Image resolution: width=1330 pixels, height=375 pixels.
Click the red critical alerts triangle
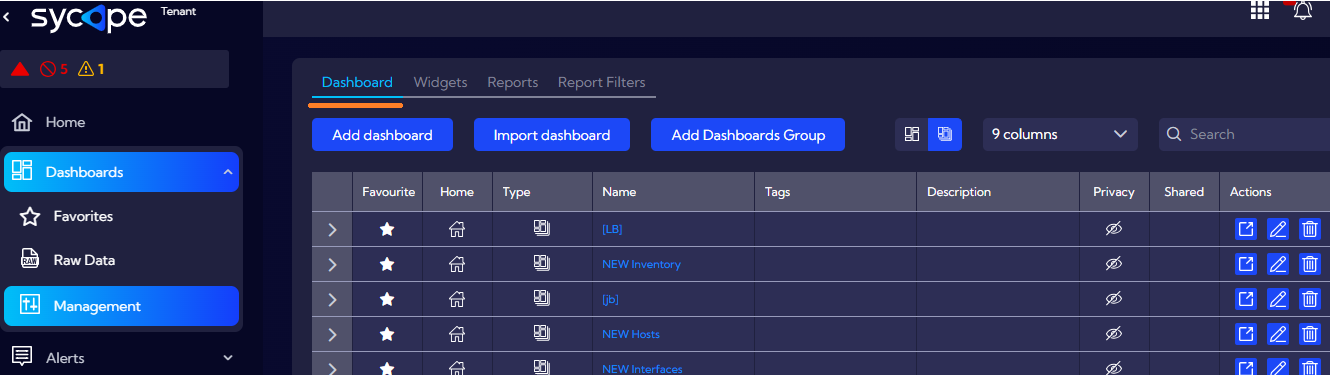(x=19, y=69)
